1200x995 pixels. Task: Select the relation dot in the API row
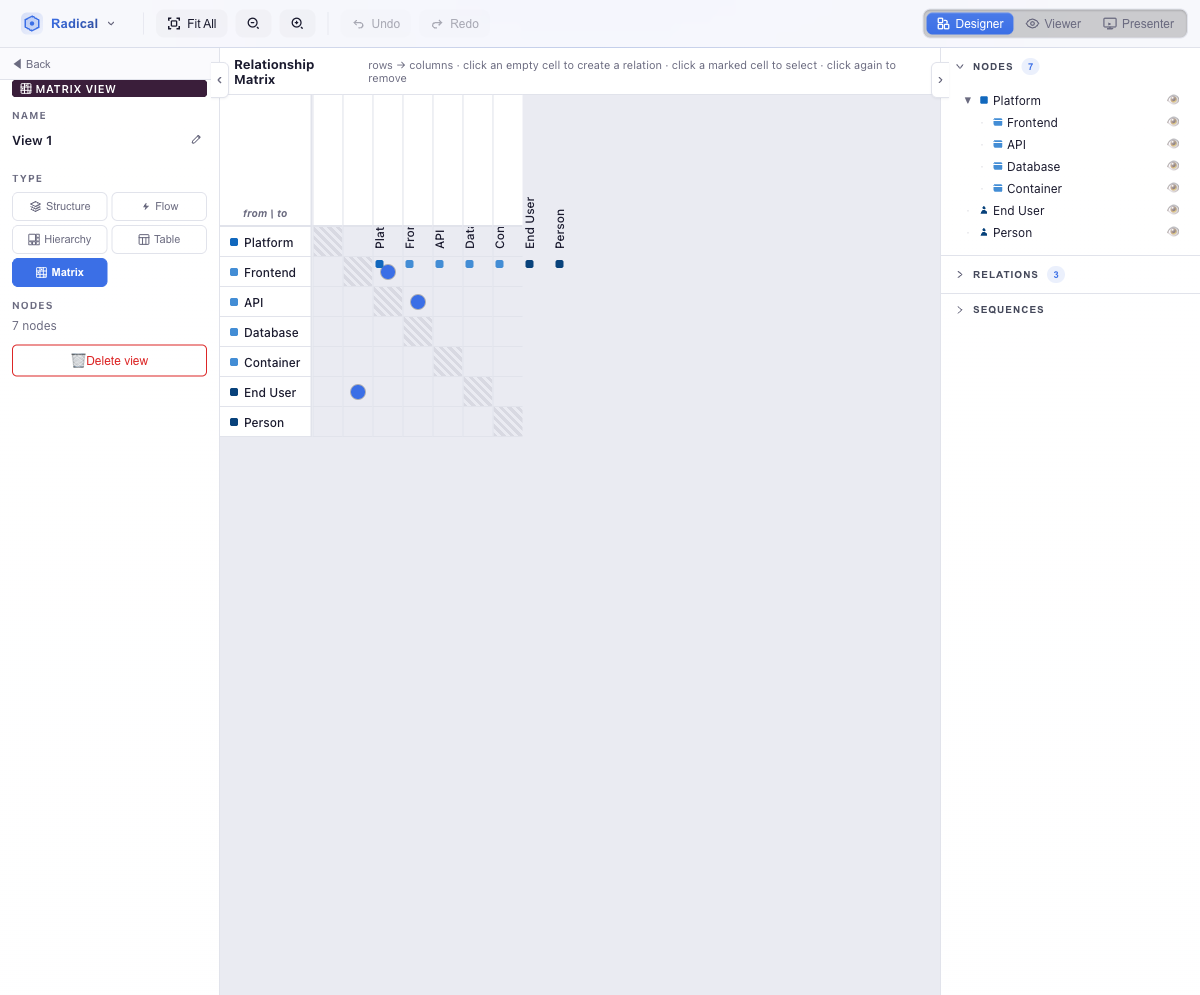(418, 302)
